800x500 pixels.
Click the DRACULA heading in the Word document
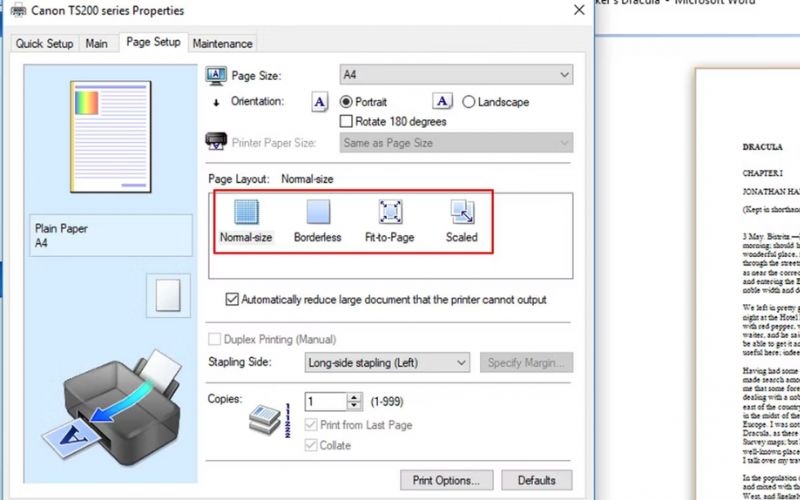point(762,147)
